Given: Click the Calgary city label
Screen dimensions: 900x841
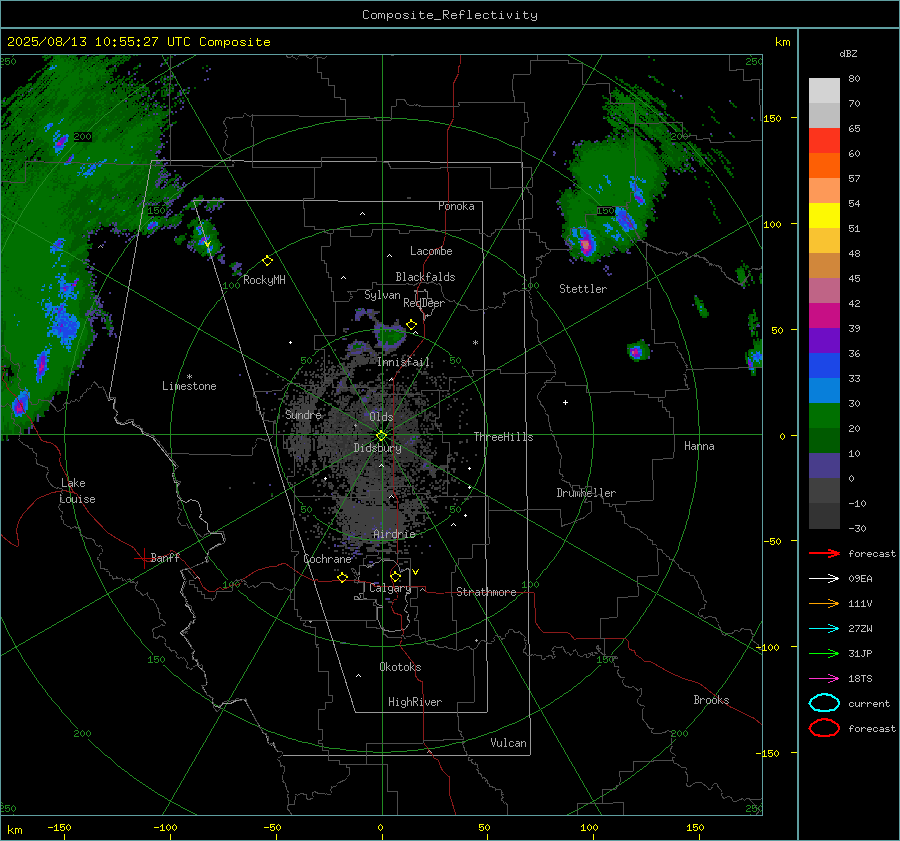Looking at the screenshot, I should click(390, 588).
